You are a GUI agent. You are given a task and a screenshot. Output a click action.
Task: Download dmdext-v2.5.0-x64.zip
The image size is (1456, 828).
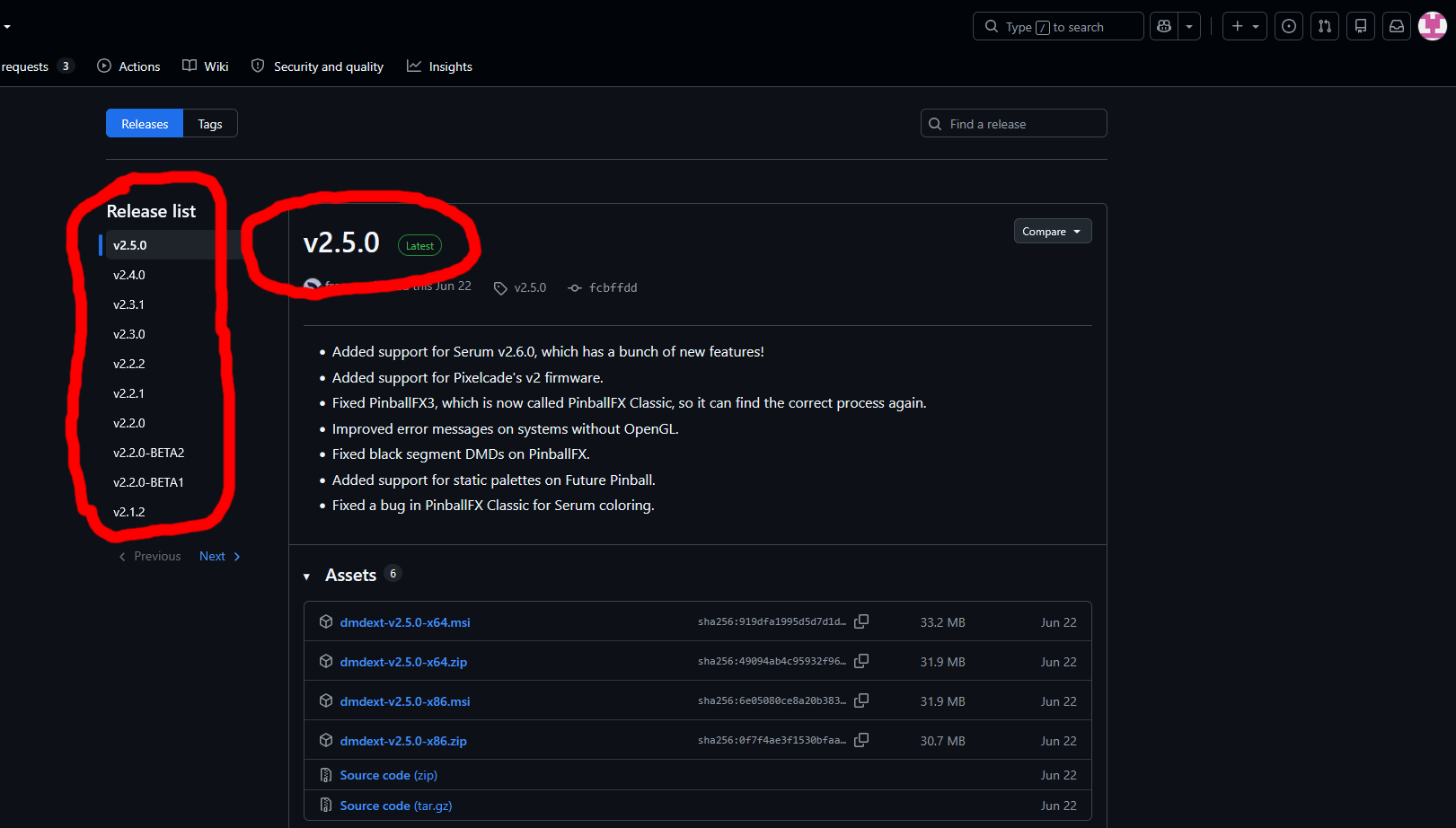point(403,662)
